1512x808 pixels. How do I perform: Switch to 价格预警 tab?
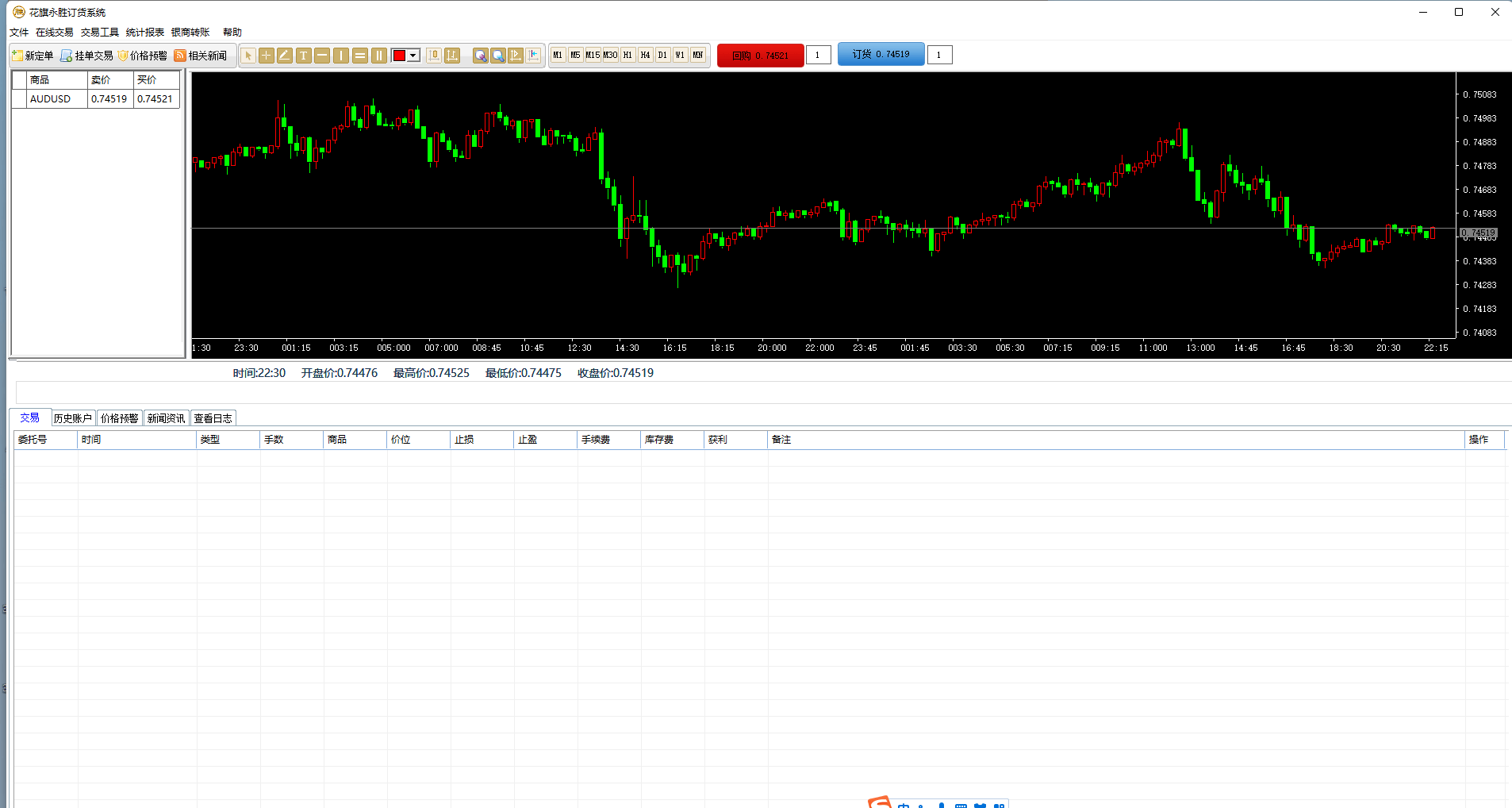120,418
